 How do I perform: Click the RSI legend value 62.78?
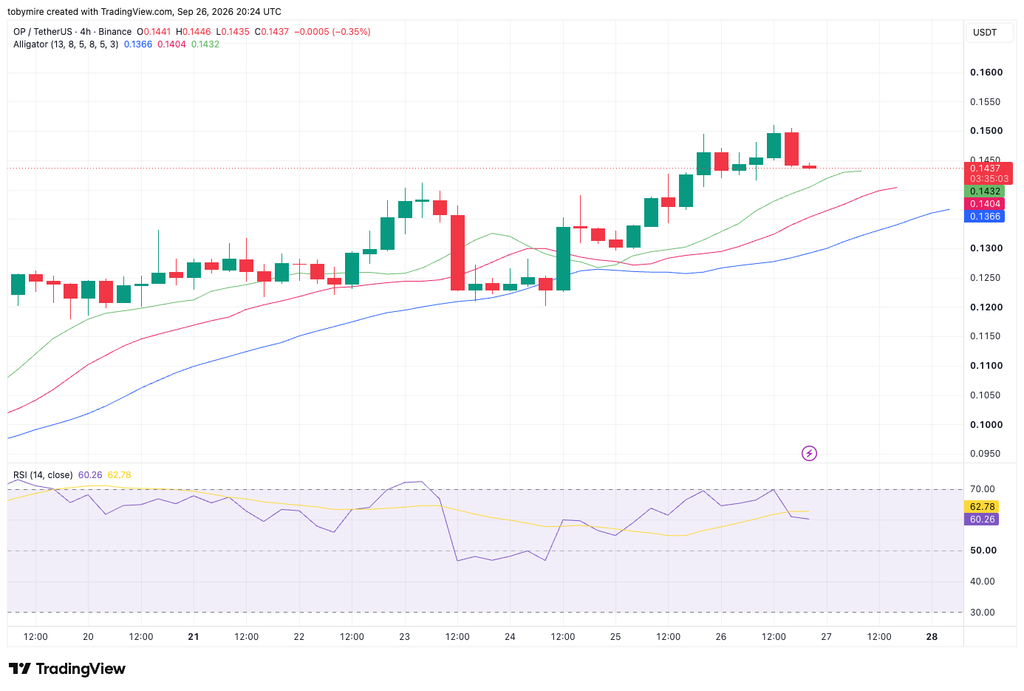120,475
